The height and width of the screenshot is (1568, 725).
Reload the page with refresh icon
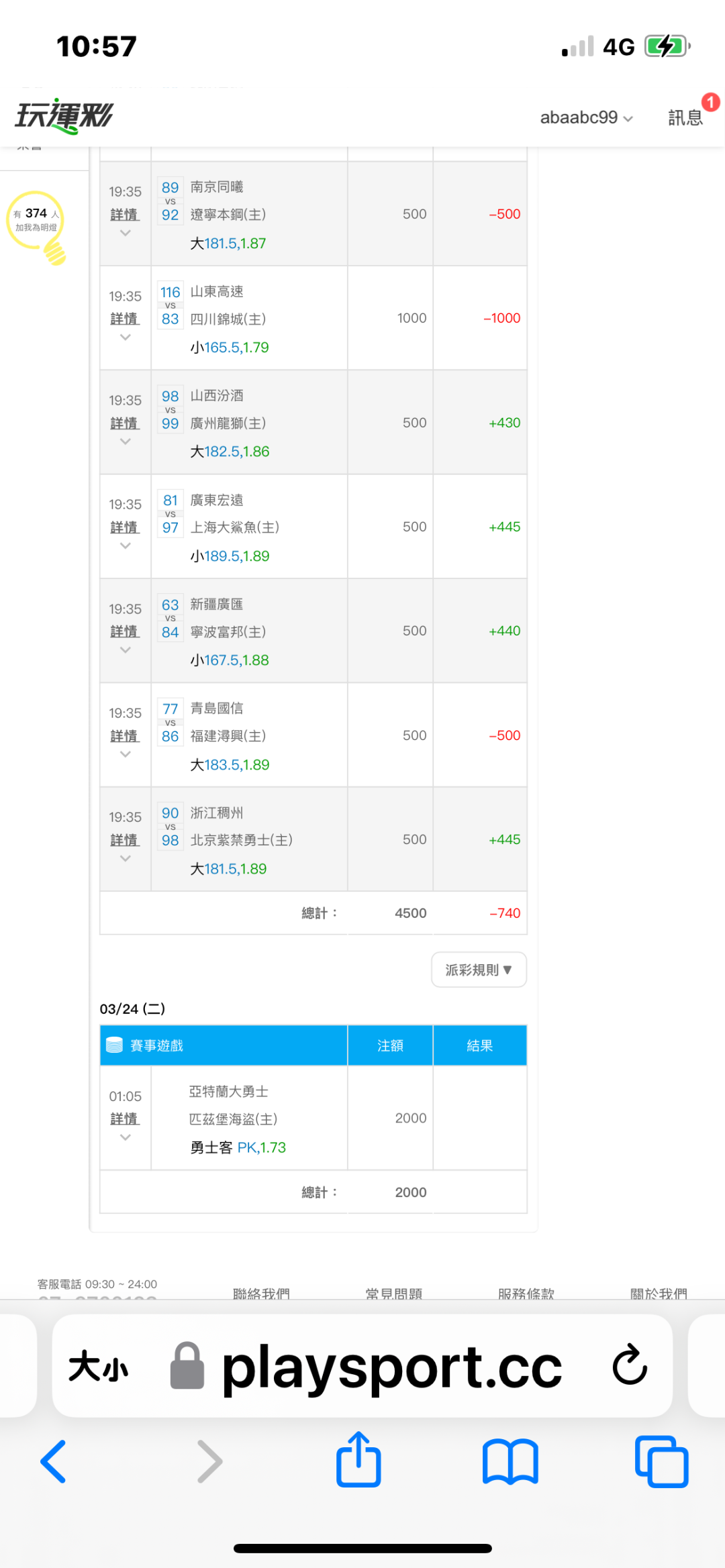[630, 1365]
